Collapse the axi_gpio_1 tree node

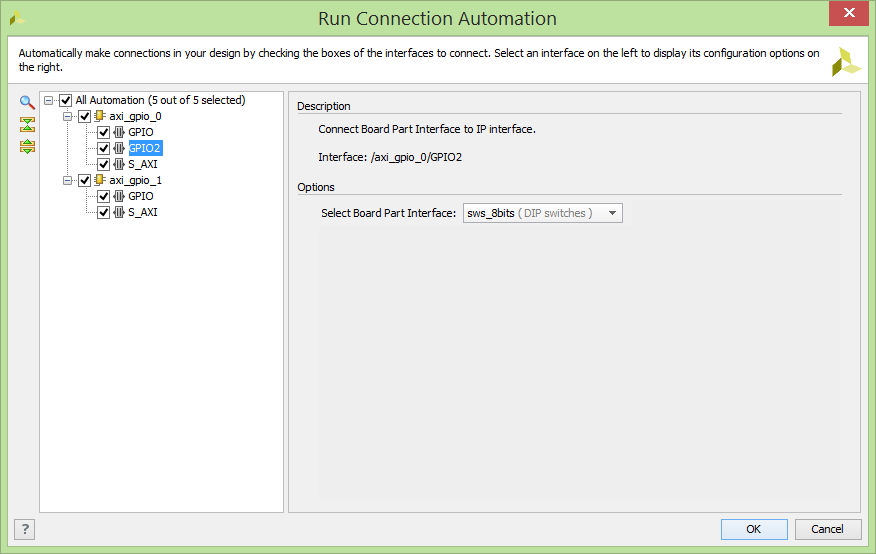point(68,180)
